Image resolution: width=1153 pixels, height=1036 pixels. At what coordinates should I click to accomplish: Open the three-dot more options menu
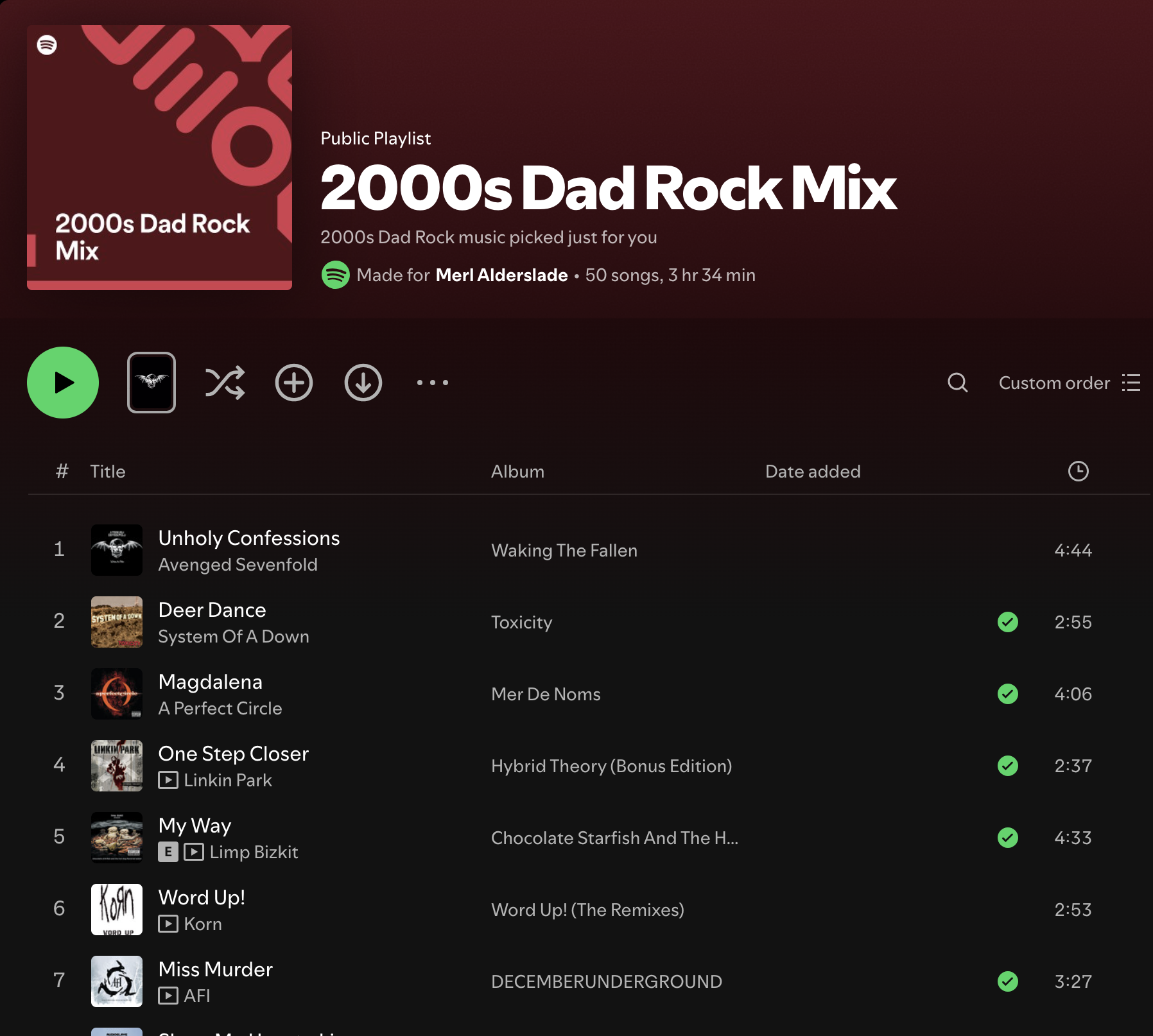[x=433, y=383]
